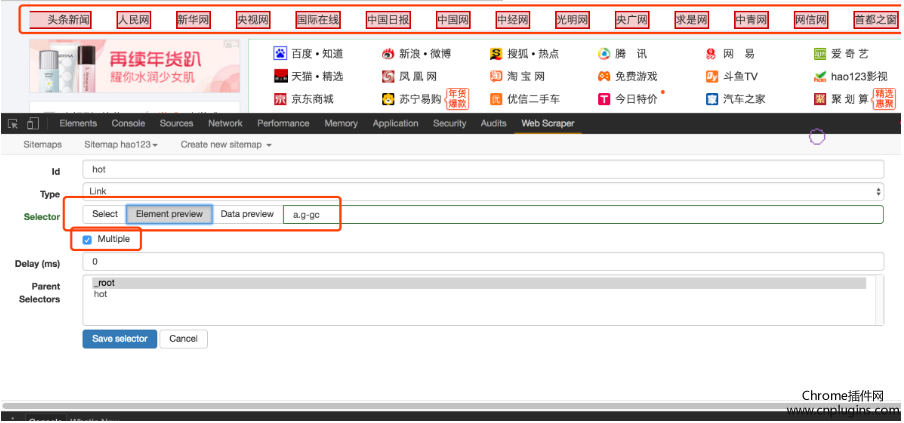
Task: Click the Tencent icon
Action: pos(604,54)
